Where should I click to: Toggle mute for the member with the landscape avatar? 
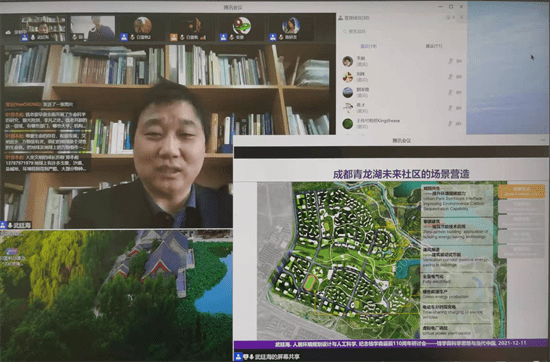pos(450,92)
